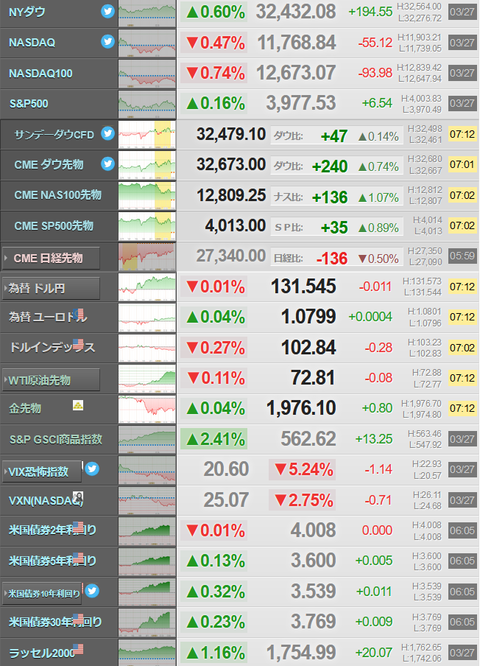Expand the VIX恐怖指数 button

[42, 471]
